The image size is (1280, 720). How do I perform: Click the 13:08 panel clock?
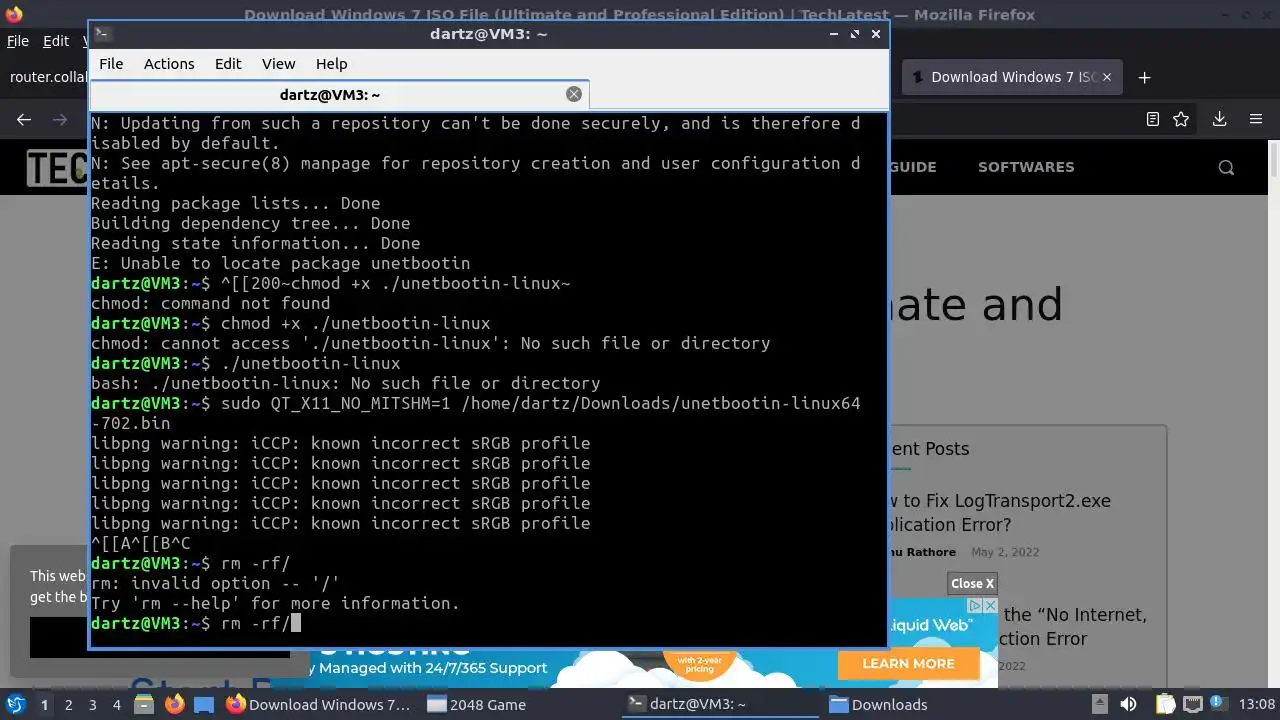(1257, 704)
